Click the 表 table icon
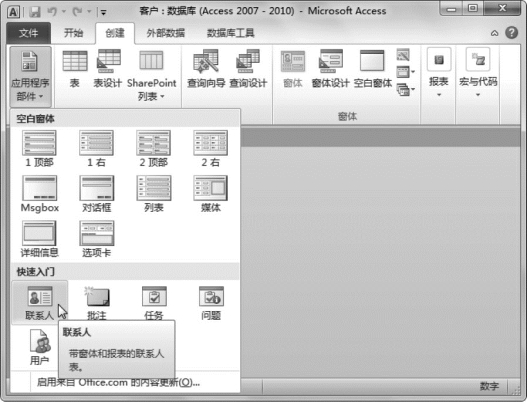 [75, 69]
